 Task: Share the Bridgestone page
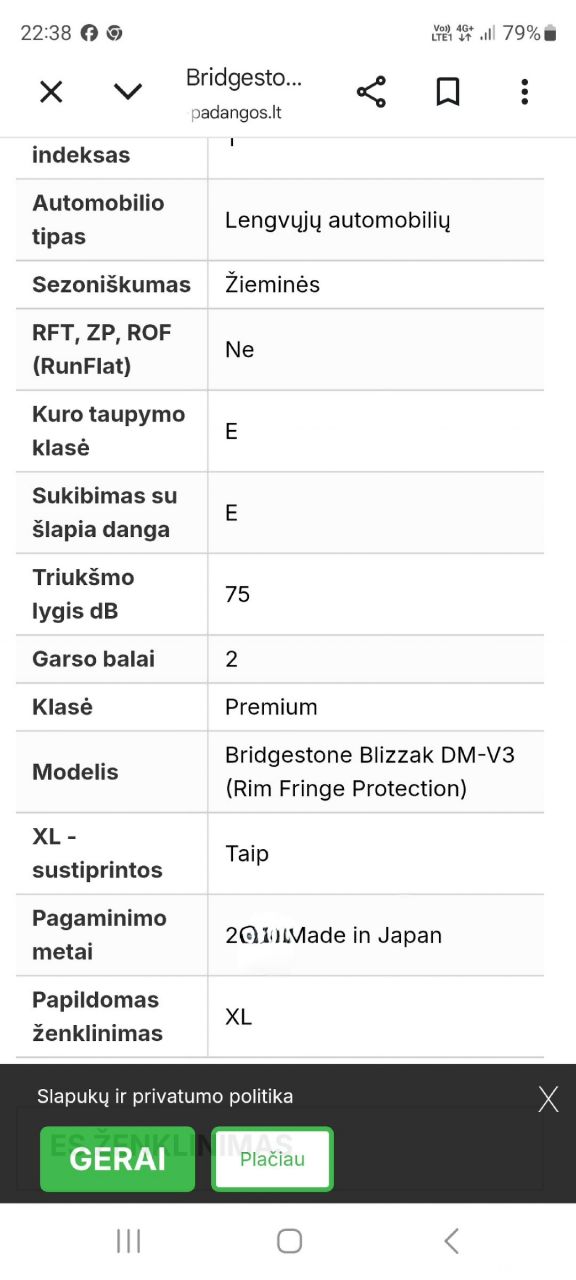click(370, 91)
